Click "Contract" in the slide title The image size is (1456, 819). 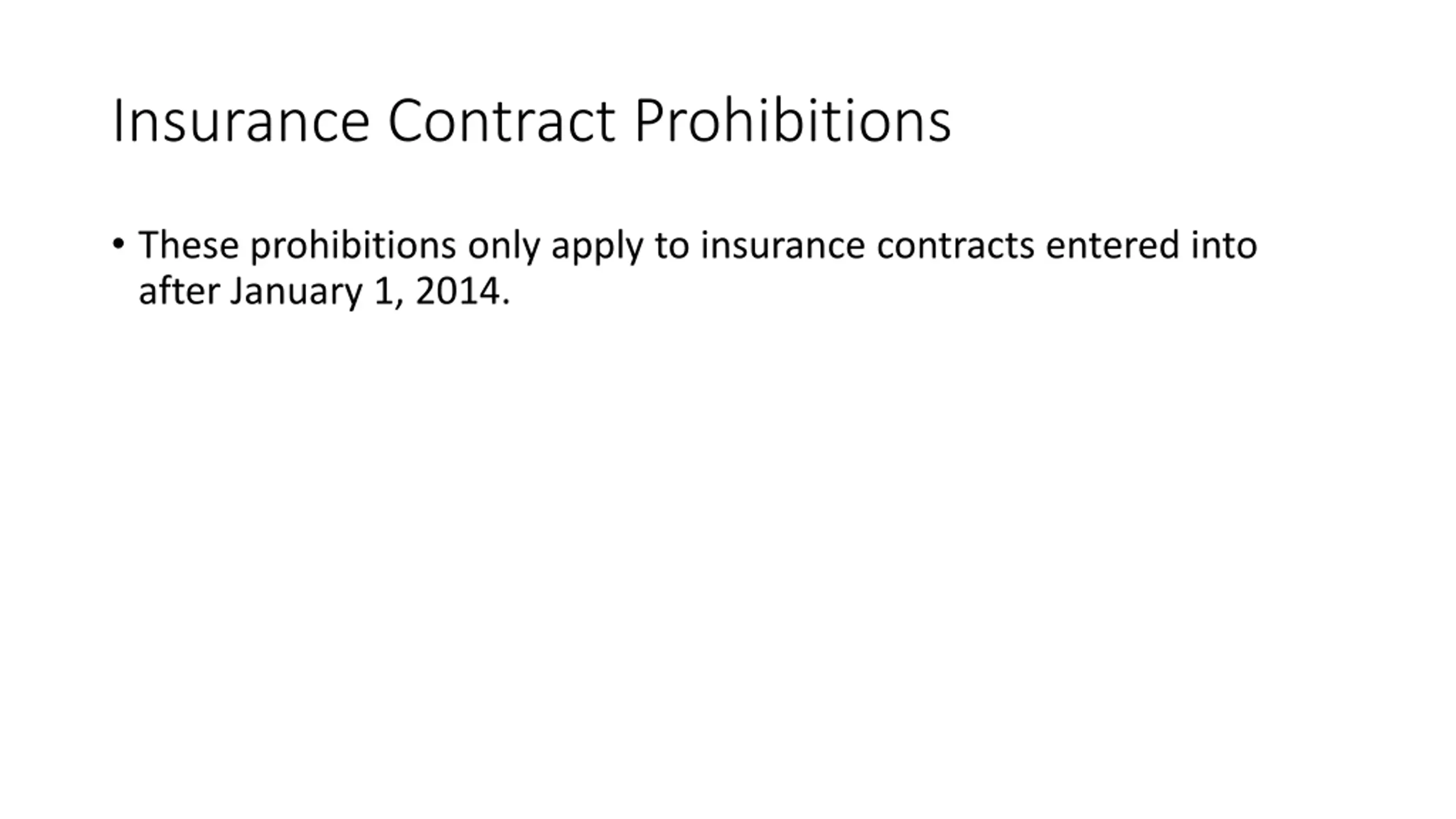(x=500, y=121)
